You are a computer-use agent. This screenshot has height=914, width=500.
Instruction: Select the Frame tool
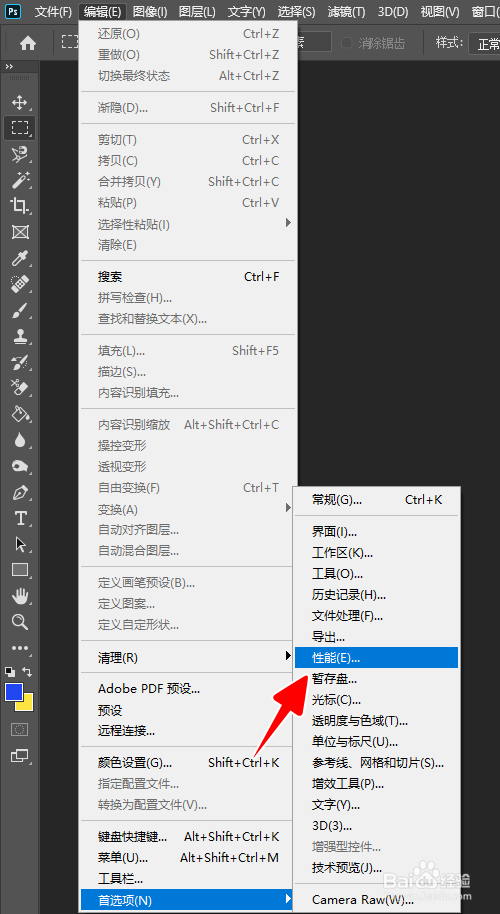20,233
